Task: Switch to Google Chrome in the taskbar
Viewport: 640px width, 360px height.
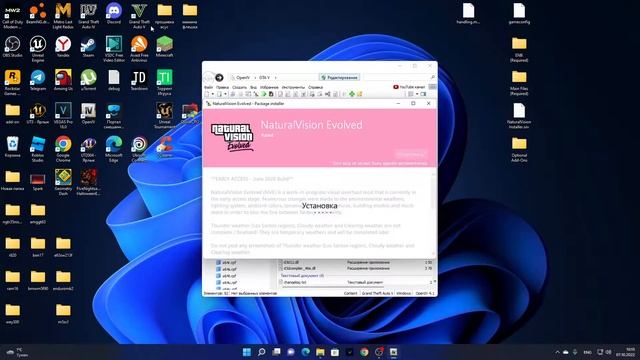Action: click(364, 352)
